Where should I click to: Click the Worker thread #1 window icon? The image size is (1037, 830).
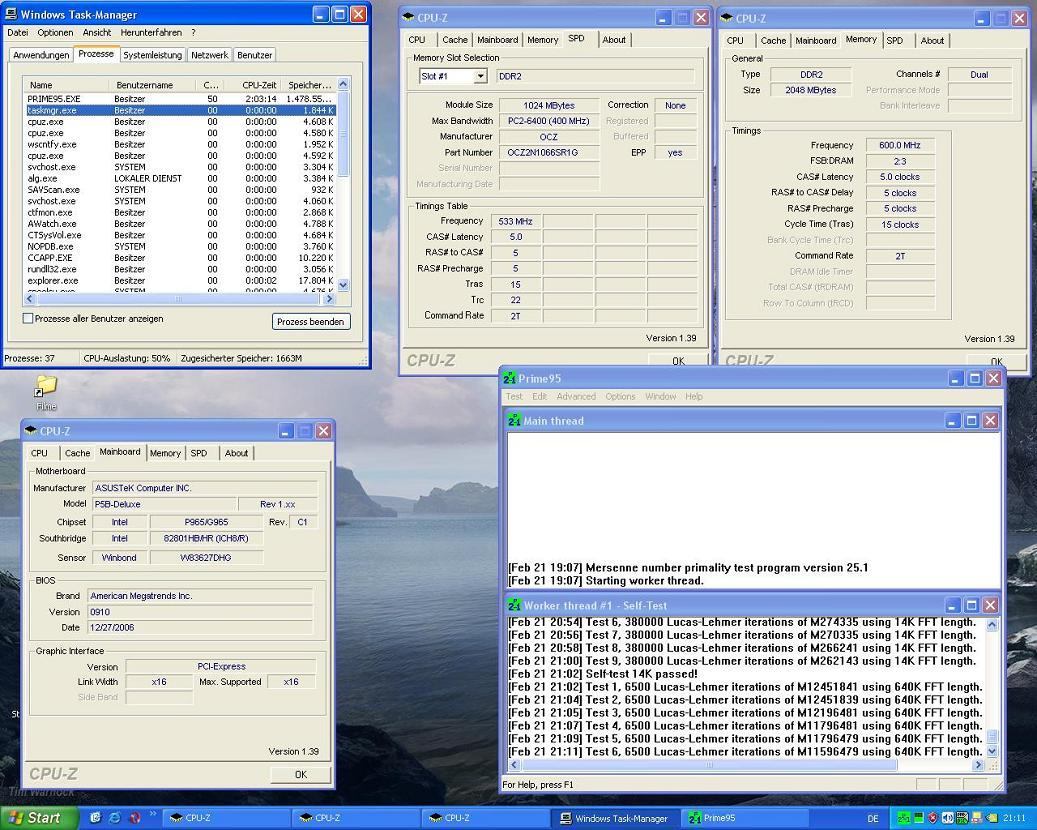pos(515,605)
